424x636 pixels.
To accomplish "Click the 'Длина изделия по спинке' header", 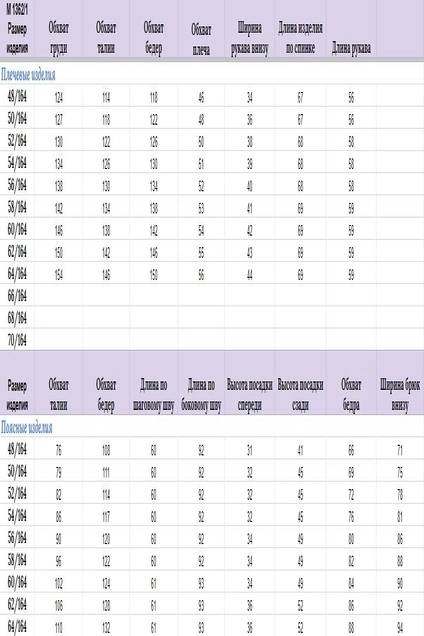I will pos(300,37).
